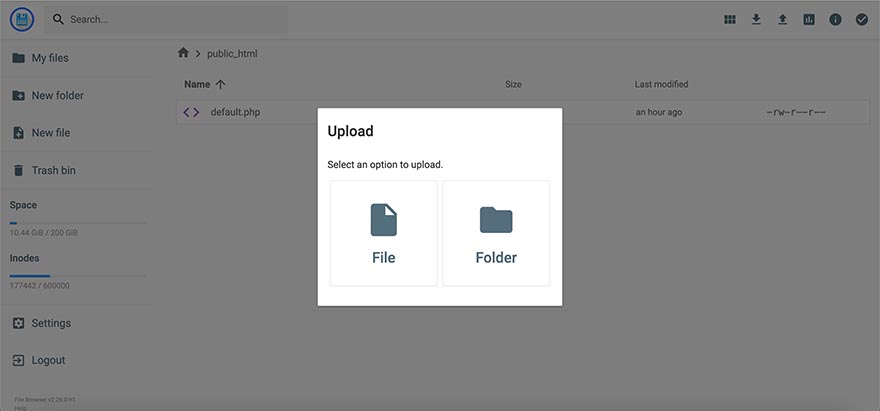Click the upload arrow icon in toolbar
This screenshot has width=880, height=411.
782,20
